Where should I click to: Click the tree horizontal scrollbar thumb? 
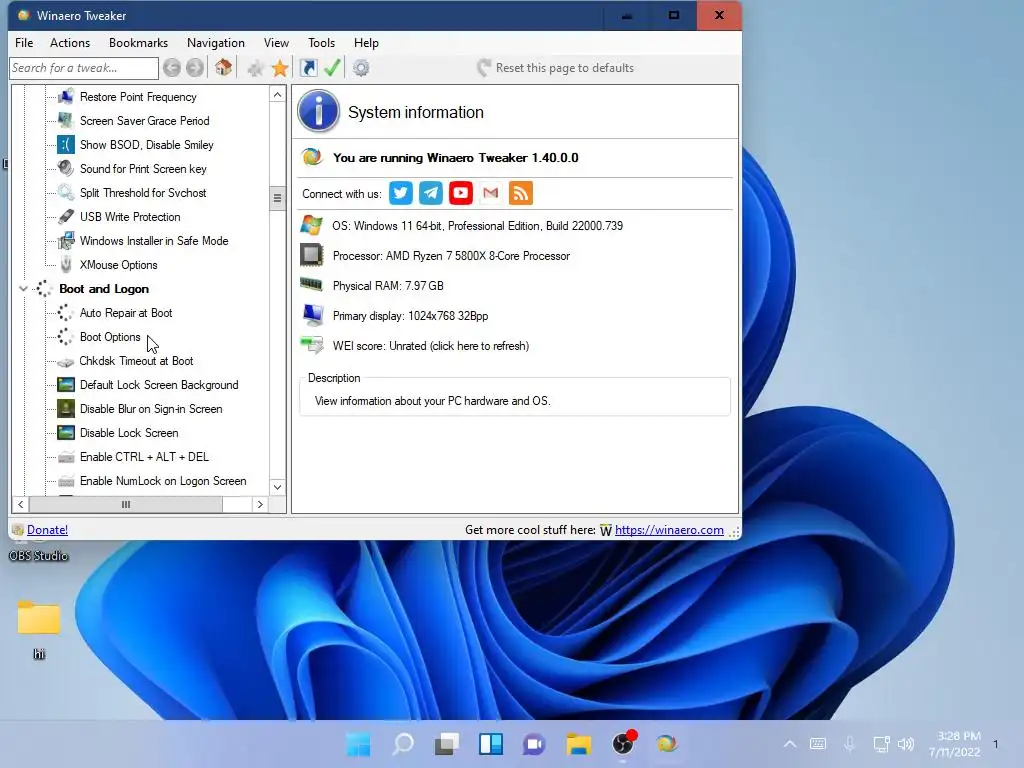(126, 504)
